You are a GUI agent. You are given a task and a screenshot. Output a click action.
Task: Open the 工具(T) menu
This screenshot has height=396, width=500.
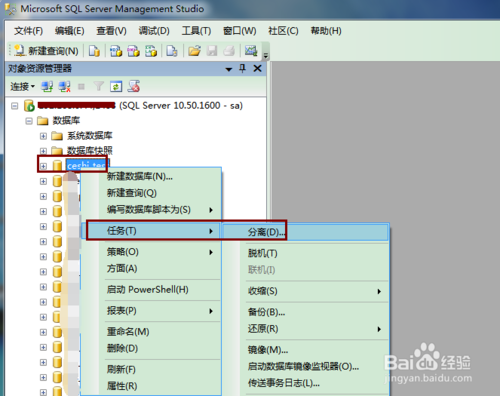coord(196,31)
